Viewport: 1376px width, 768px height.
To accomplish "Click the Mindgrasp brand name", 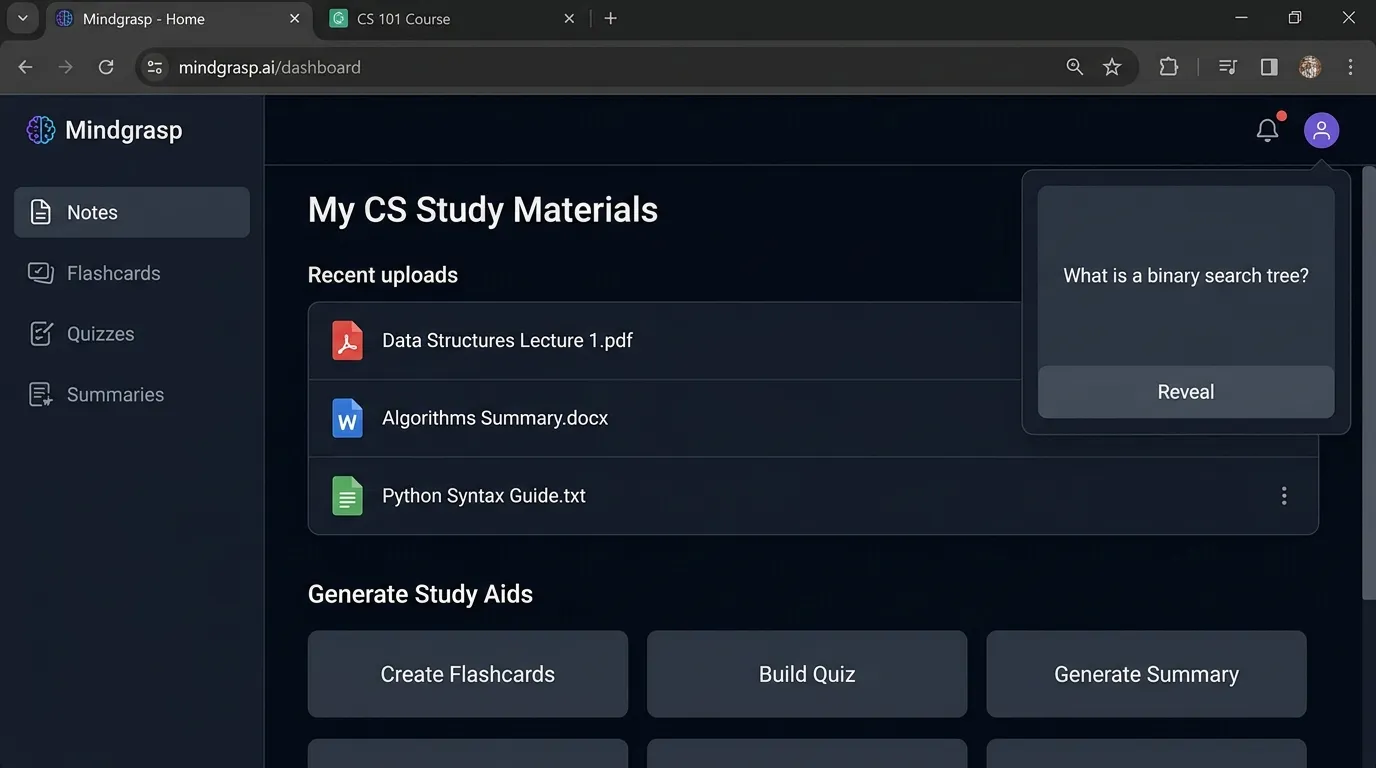I will tap(124, 130).
